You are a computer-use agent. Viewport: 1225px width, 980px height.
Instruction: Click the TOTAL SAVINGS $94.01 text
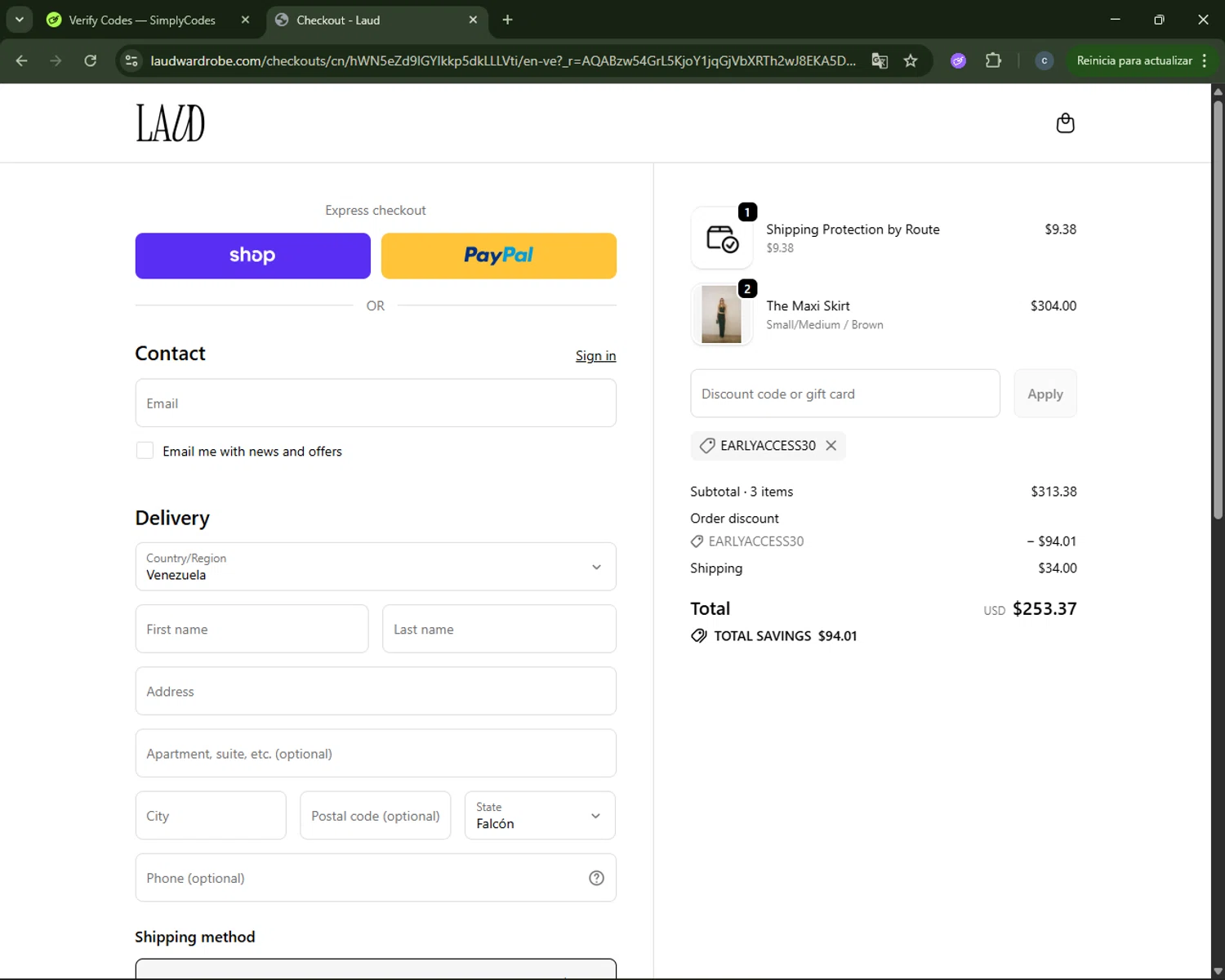(x=785, y=636)
